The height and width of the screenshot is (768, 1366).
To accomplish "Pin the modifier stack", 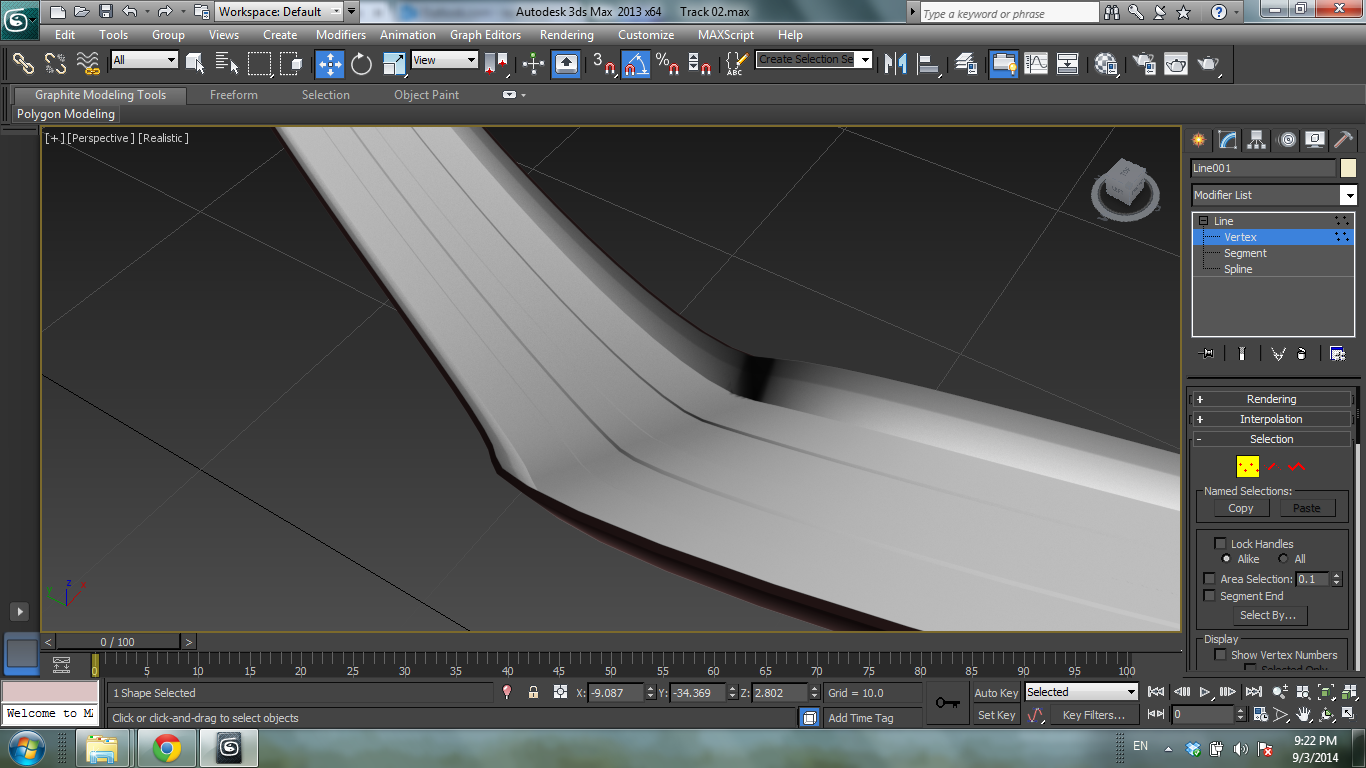I will (x=1206, y=353).
